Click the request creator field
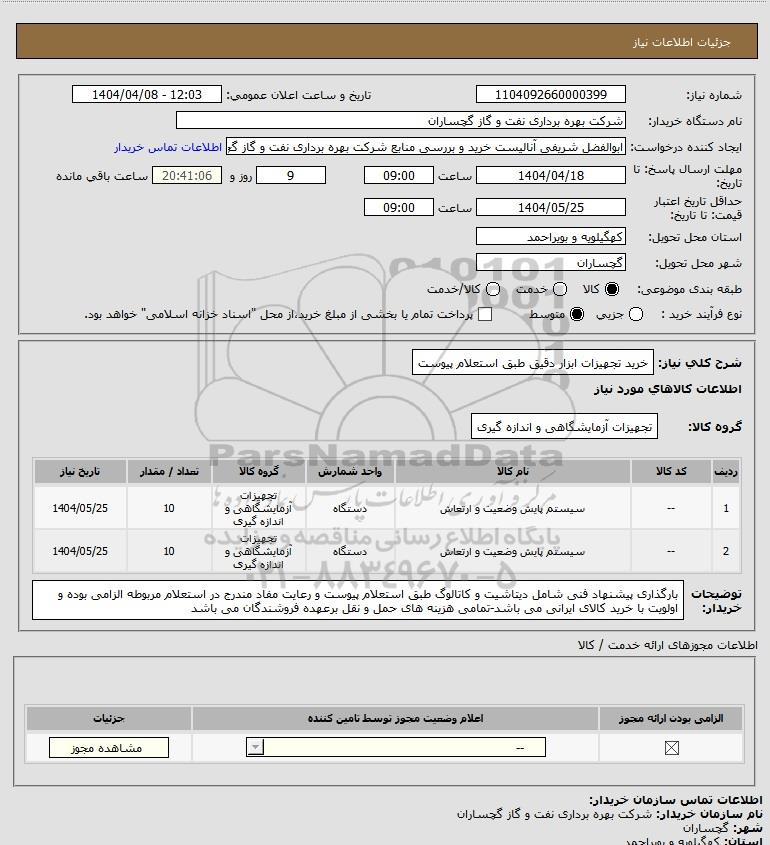Screen dimensions: 770x845 coord(426,147)
